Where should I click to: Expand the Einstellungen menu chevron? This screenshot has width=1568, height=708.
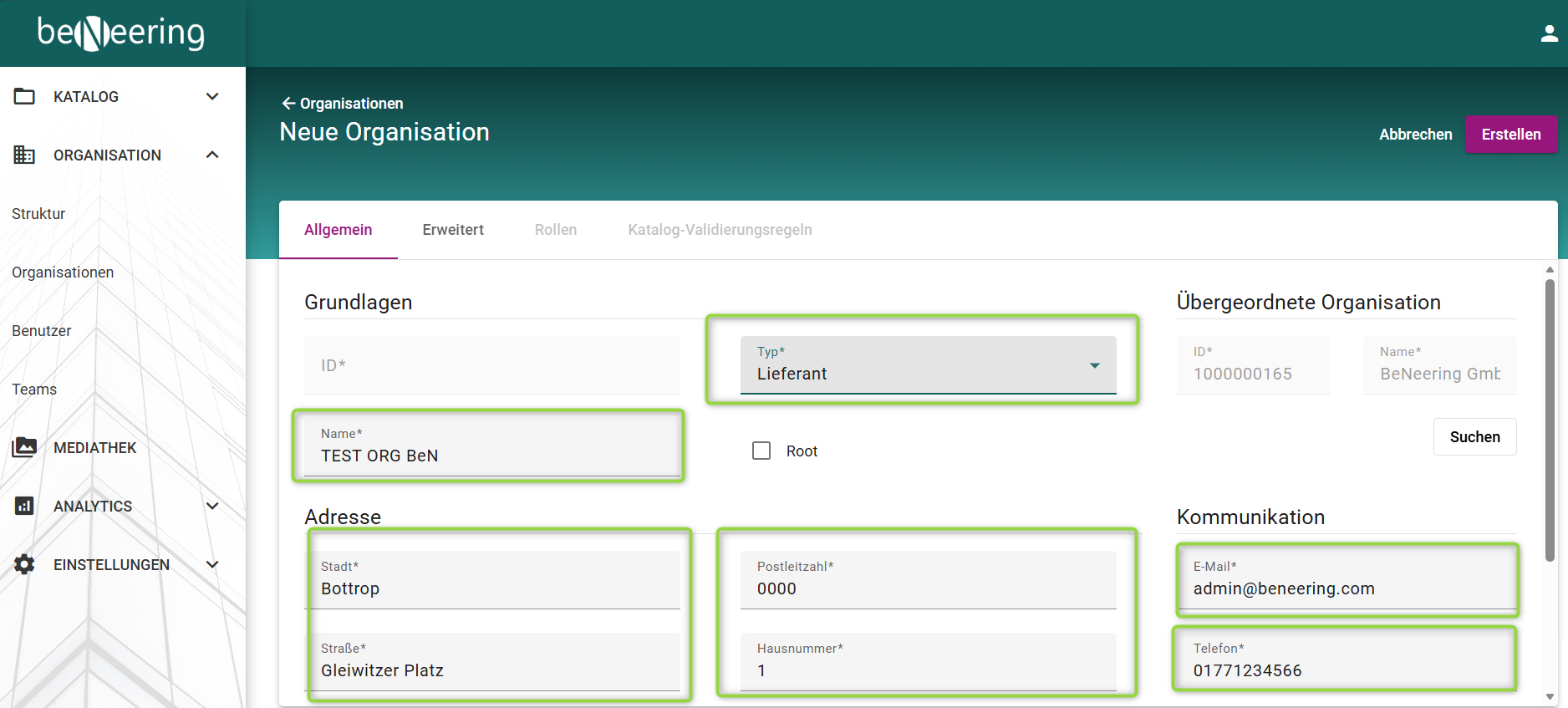tap(212, 565)
